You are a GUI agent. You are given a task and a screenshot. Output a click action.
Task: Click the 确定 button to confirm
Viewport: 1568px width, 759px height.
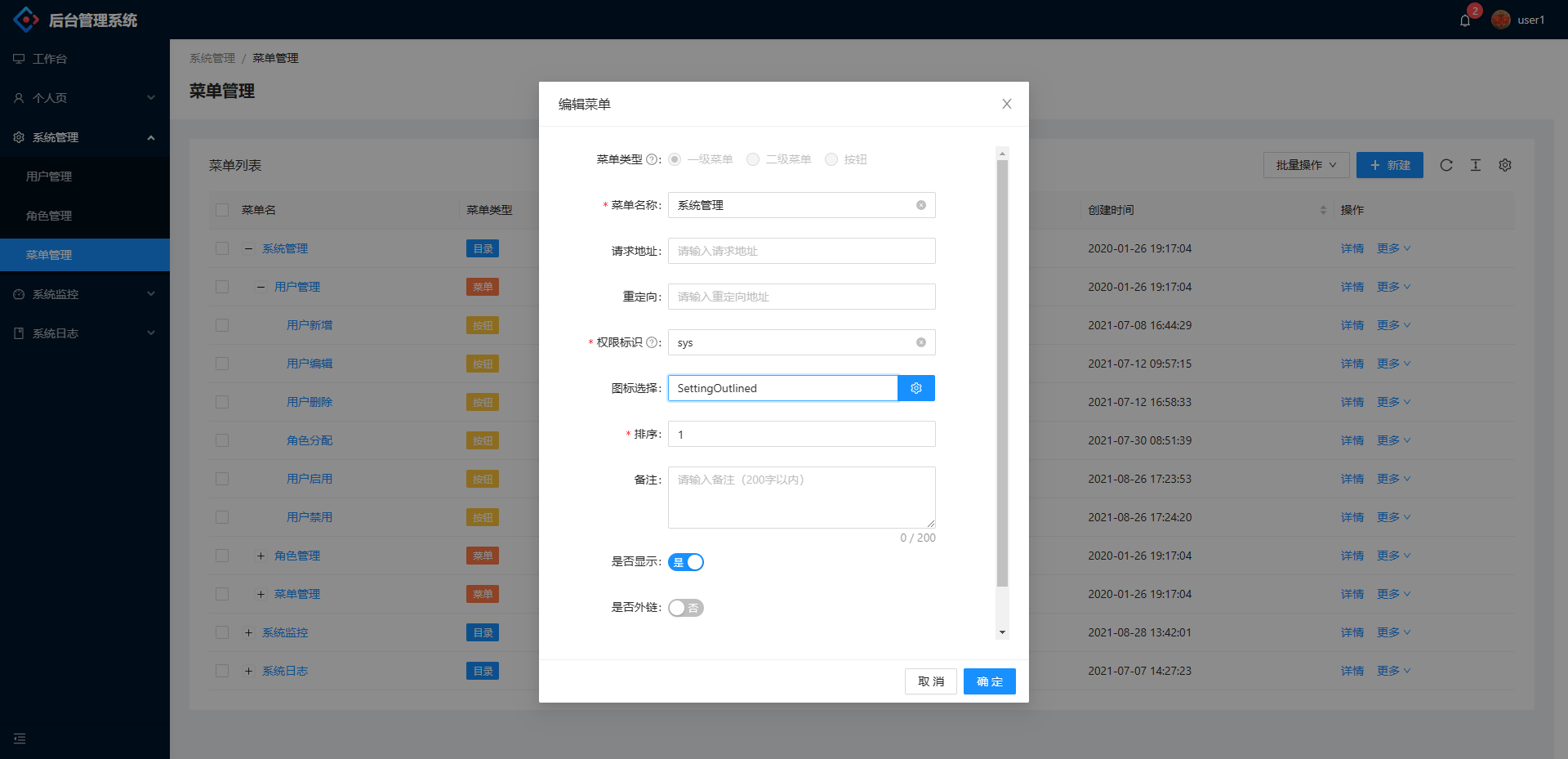989,681
